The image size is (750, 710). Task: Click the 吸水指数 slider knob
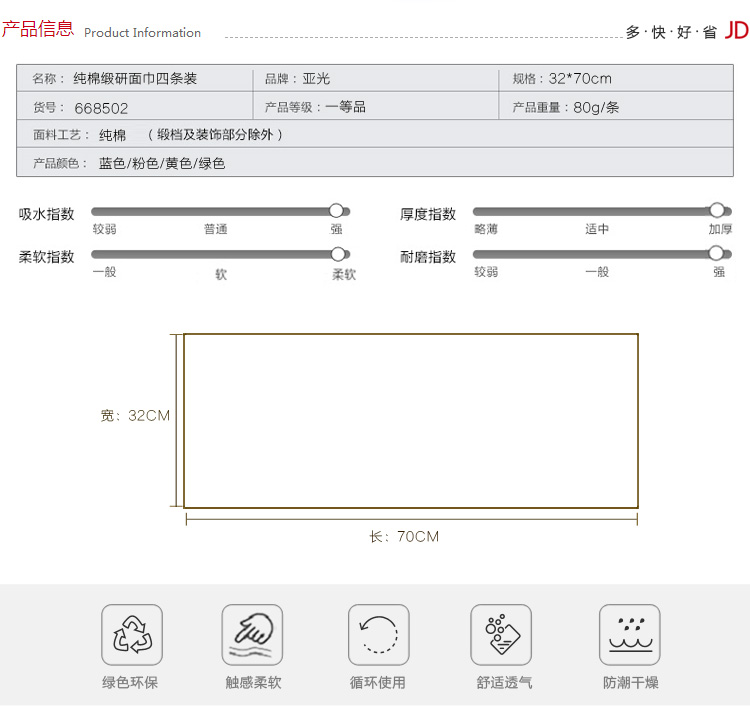pos(336,211)
